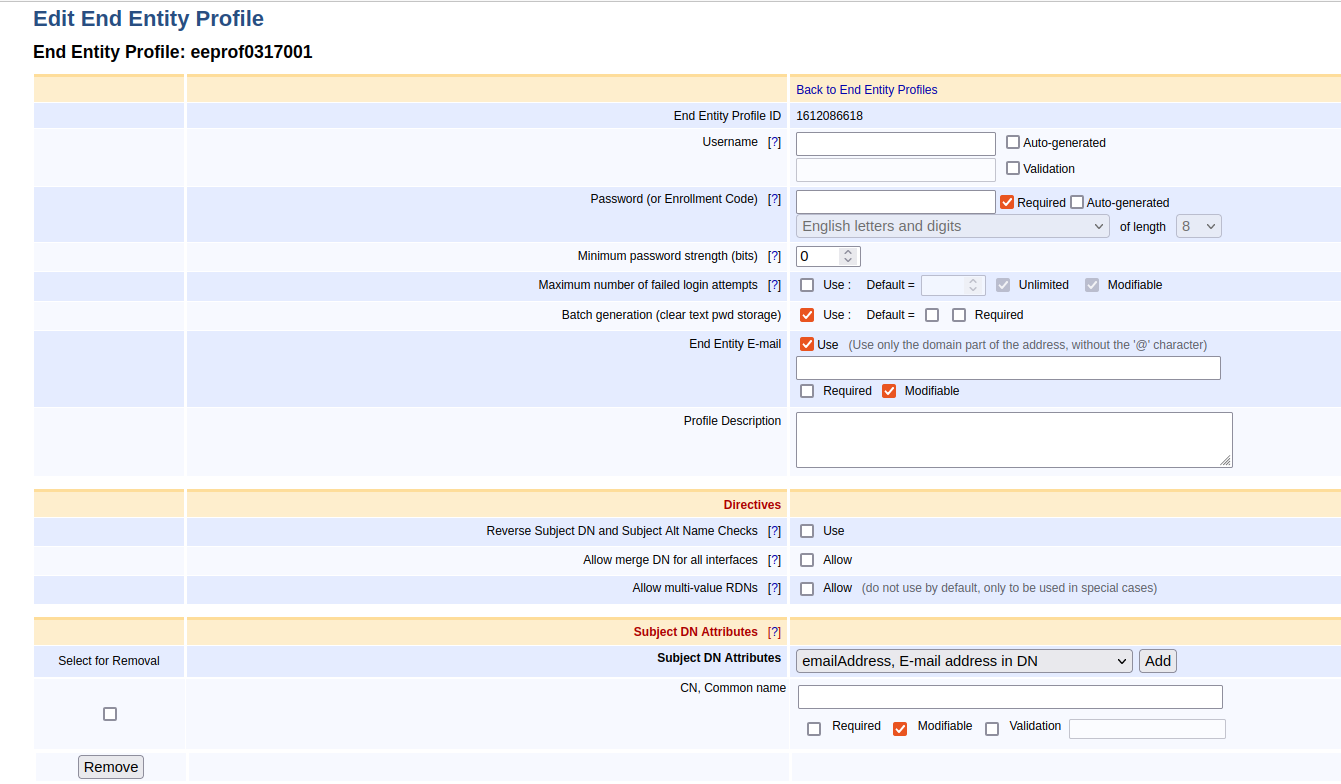This screenshot has height=784, width=1341.
Task: Increase Minimum password strength with stepper
Action: (x=848, y=252)
